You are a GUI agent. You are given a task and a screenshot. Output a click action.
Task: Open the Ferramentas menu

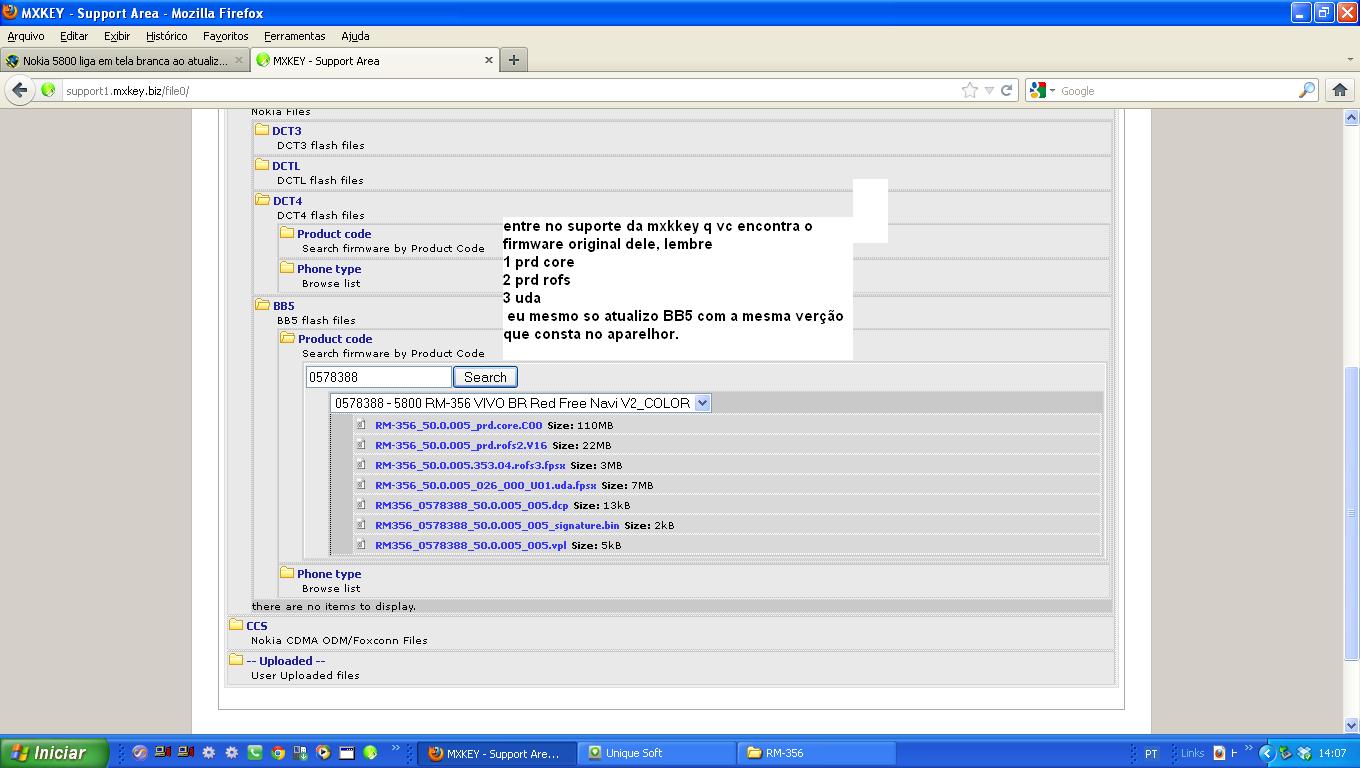[294, 36]
